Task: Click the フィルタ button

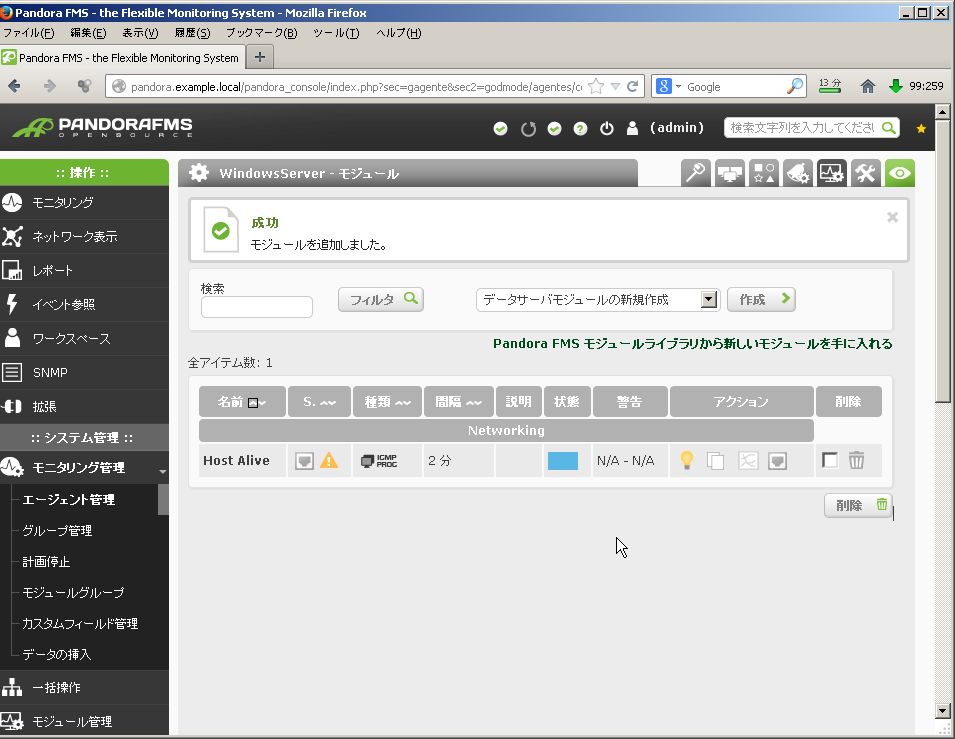Action: click(381, 299)
